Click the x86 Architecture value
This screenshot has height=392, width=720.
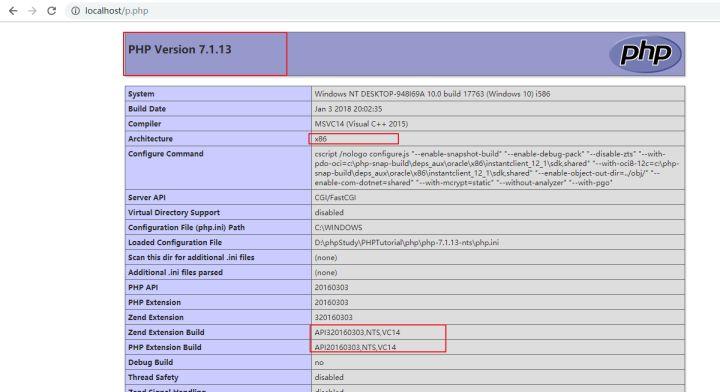pos(321,139)
